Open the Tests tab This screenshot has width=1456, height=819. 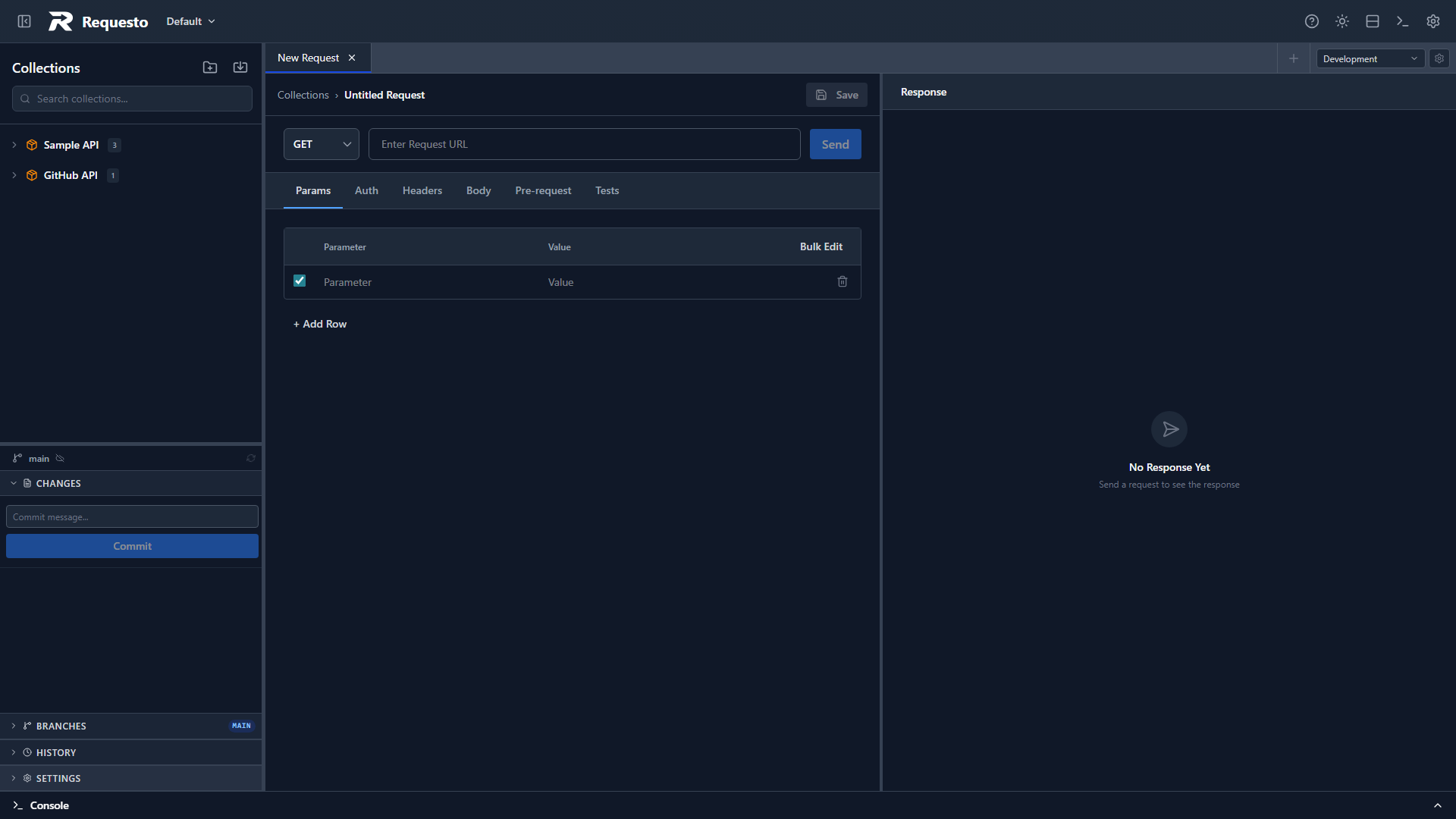point(607,190)
